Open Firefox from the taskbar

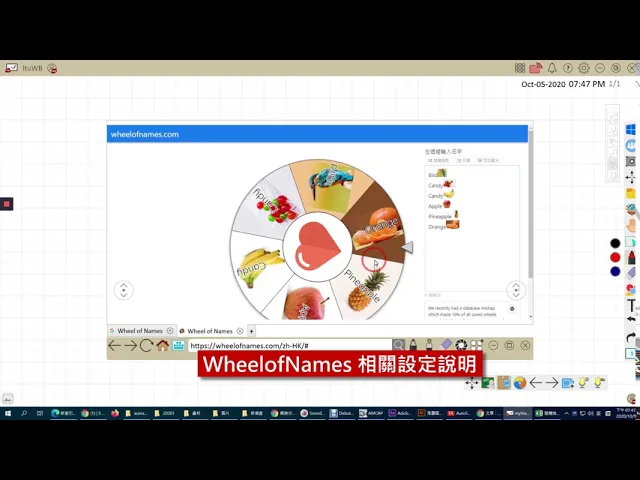pyautogui.click(x=115, y=413)
